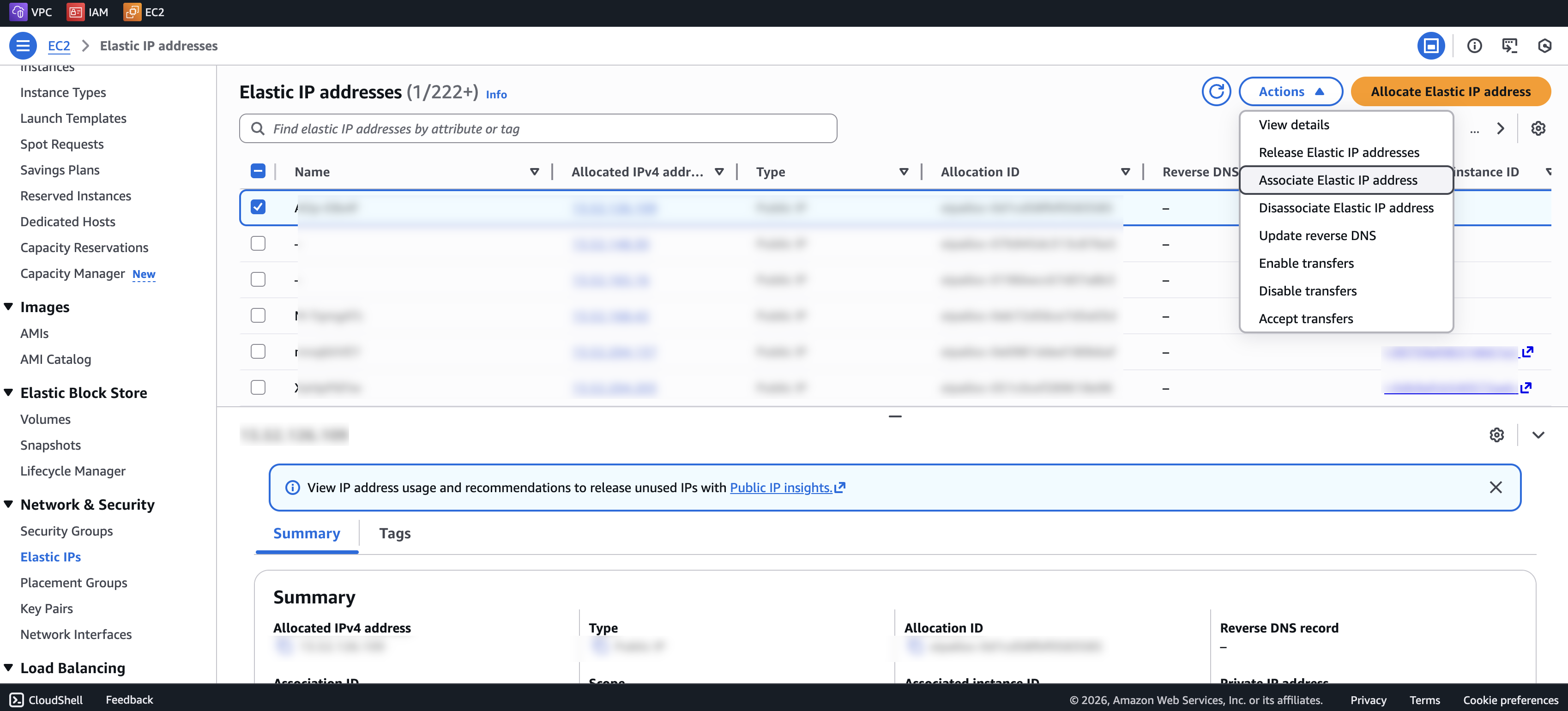
Task: Toggle the split view layout icon
Action: coord(1431,46)
